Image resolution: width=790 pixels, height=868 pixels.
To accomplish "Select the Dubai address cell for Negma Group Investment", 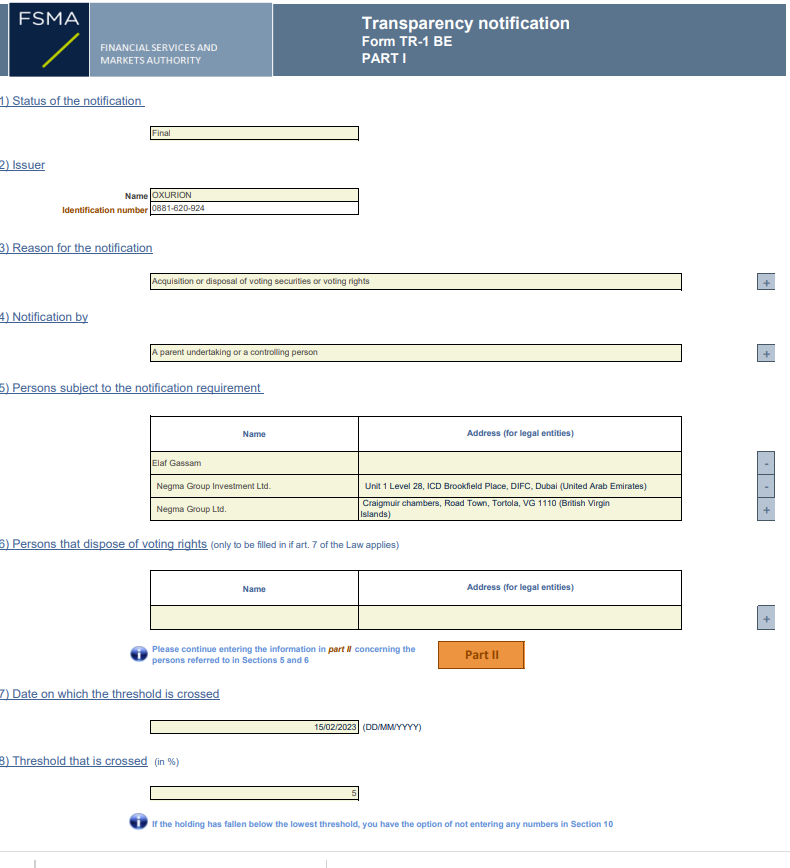I will [519, 486].
